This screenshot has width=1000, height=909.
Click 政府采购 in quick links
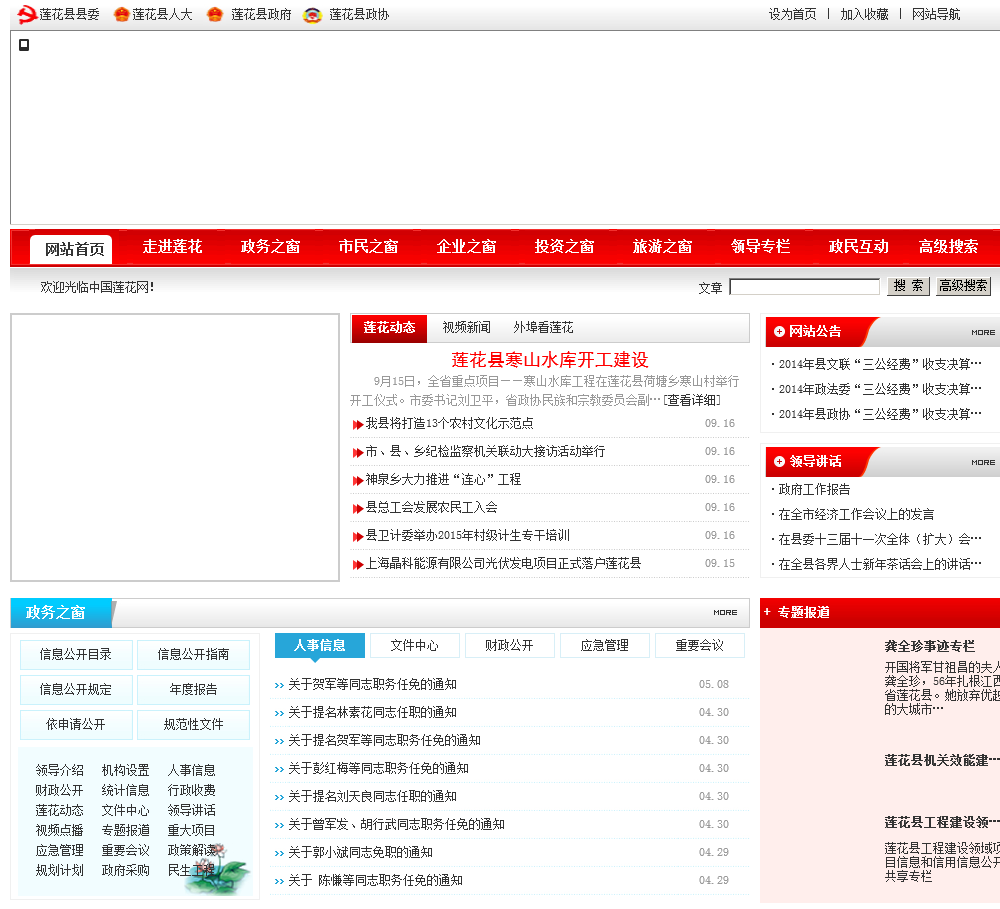tap(126, 871)
